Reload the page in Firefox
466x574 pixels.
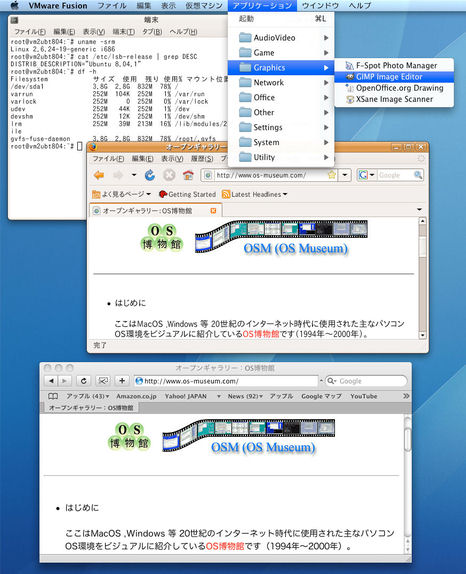click(150, 175)
